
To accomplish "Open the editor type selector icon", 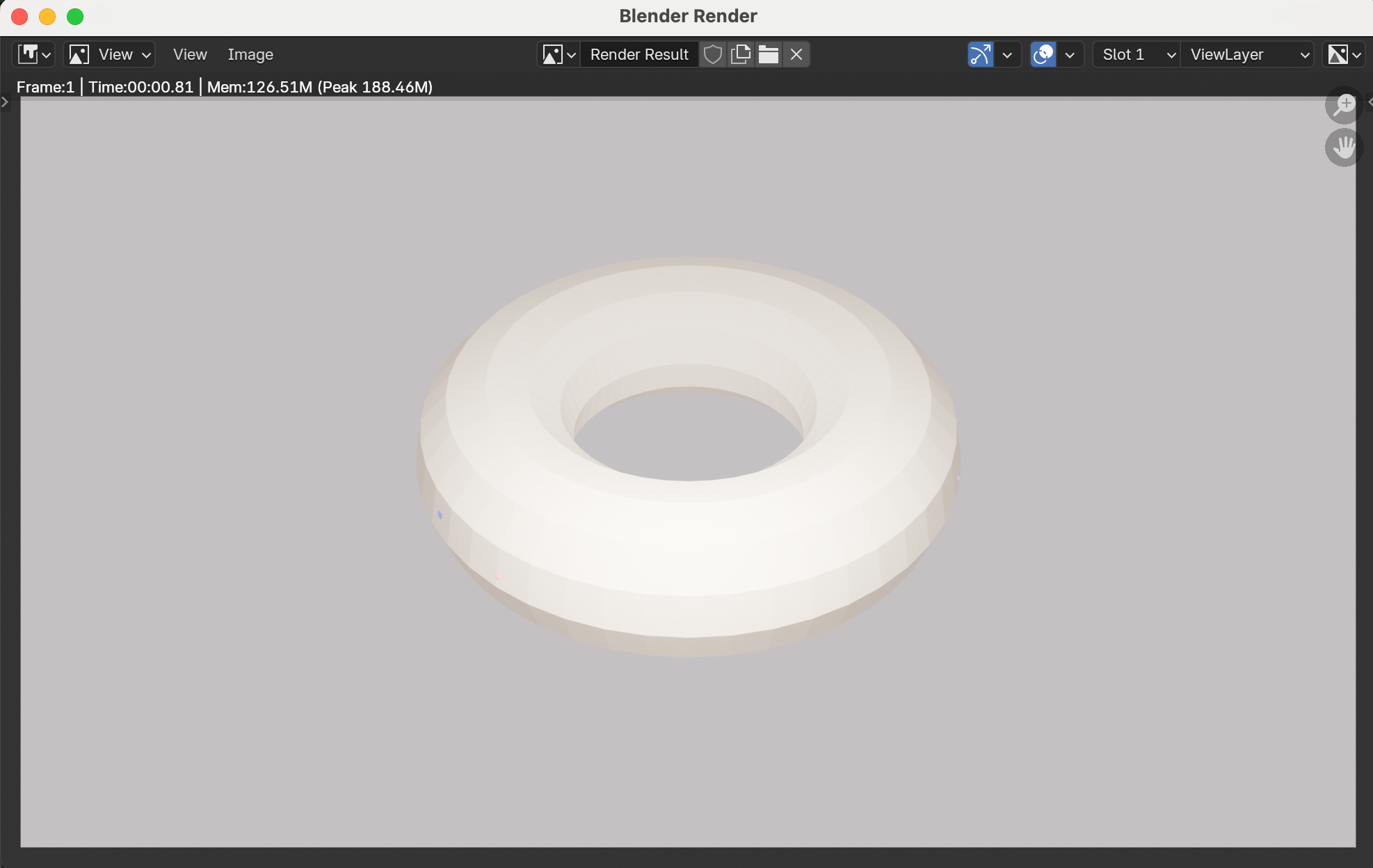I will click(x=34, y=54).
